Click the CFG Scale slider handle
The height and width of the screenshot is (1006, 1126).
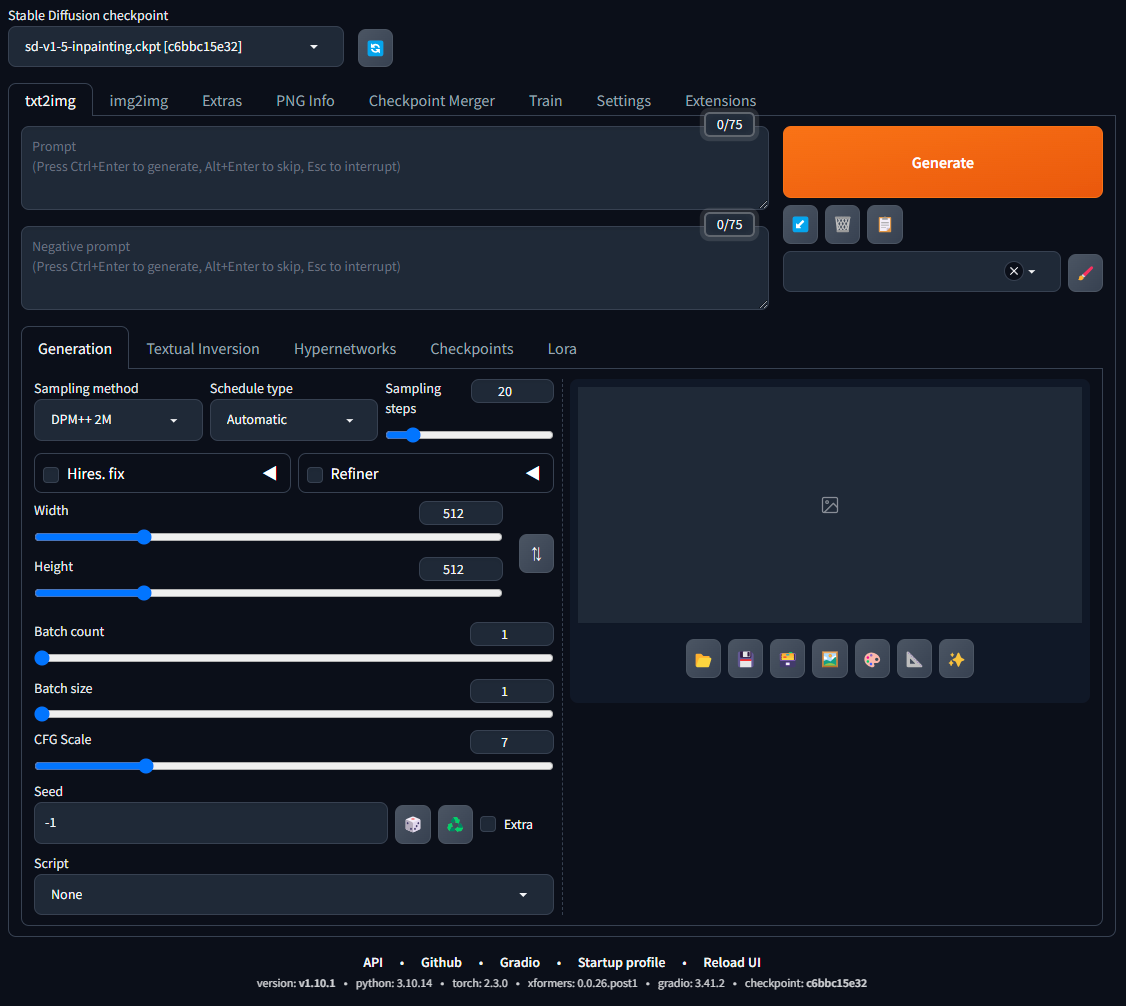pos(146,766)
